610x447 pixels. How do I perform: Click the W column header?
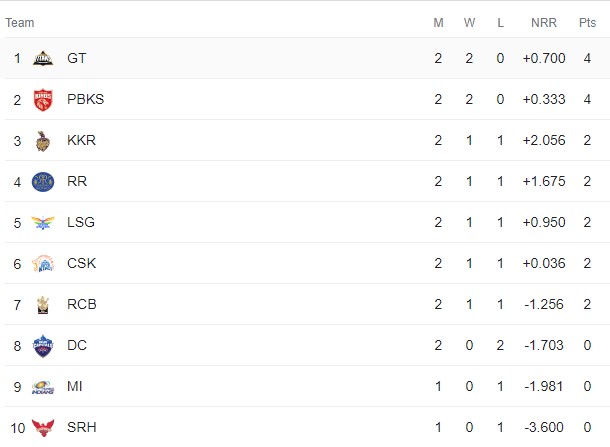(469, 23)
